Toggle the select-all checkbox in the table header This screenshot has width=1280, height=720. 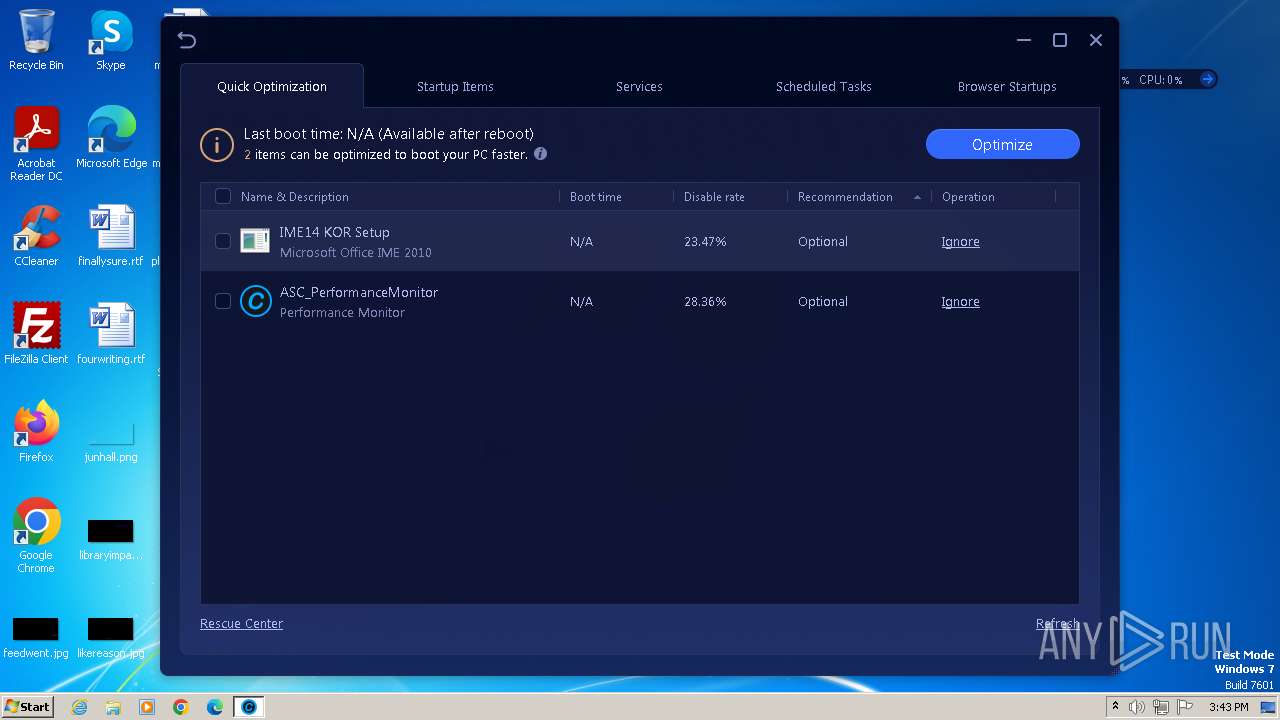(223, 197)
